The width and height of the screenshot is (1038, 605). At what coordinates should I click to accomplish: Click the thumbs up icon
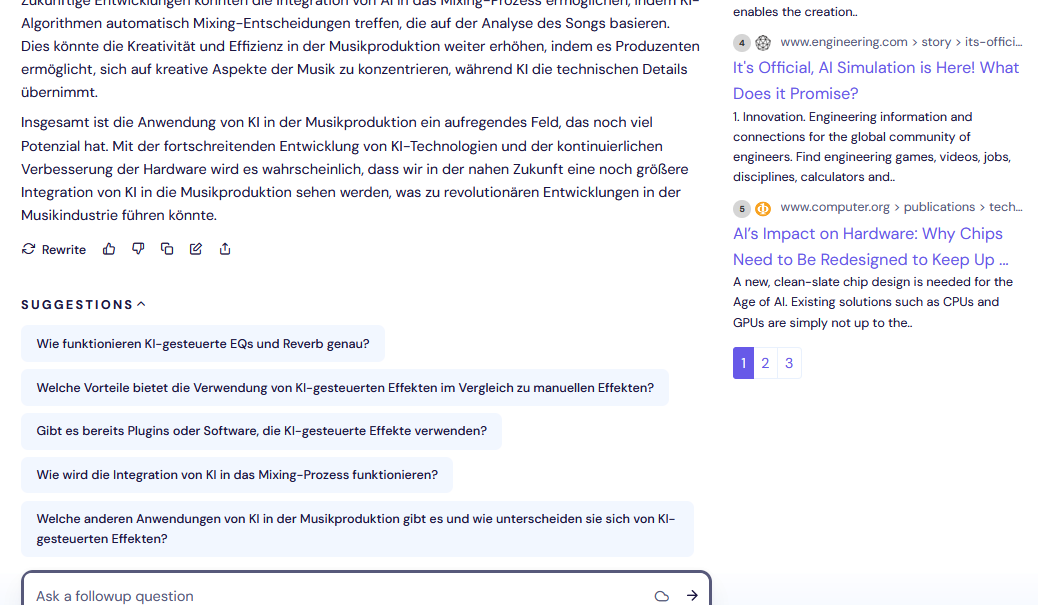(109, 249)
